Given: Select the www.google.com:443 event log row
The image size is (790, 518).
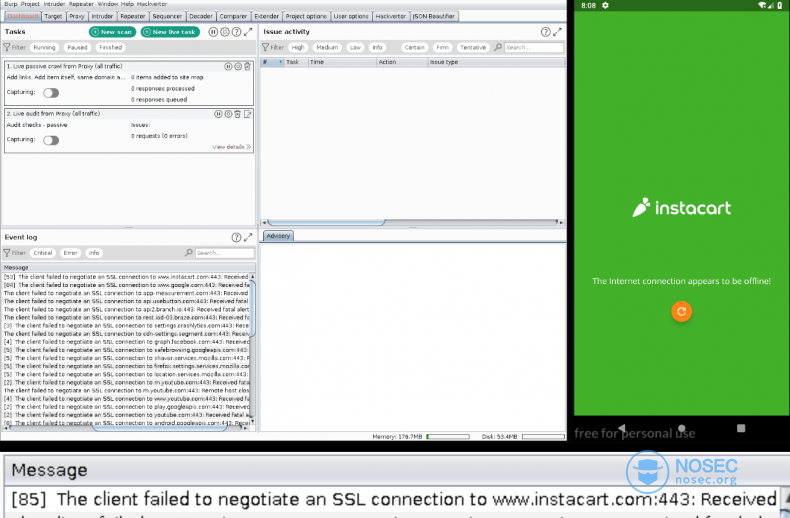Looking at the screenshot, I should pos(126,285).
